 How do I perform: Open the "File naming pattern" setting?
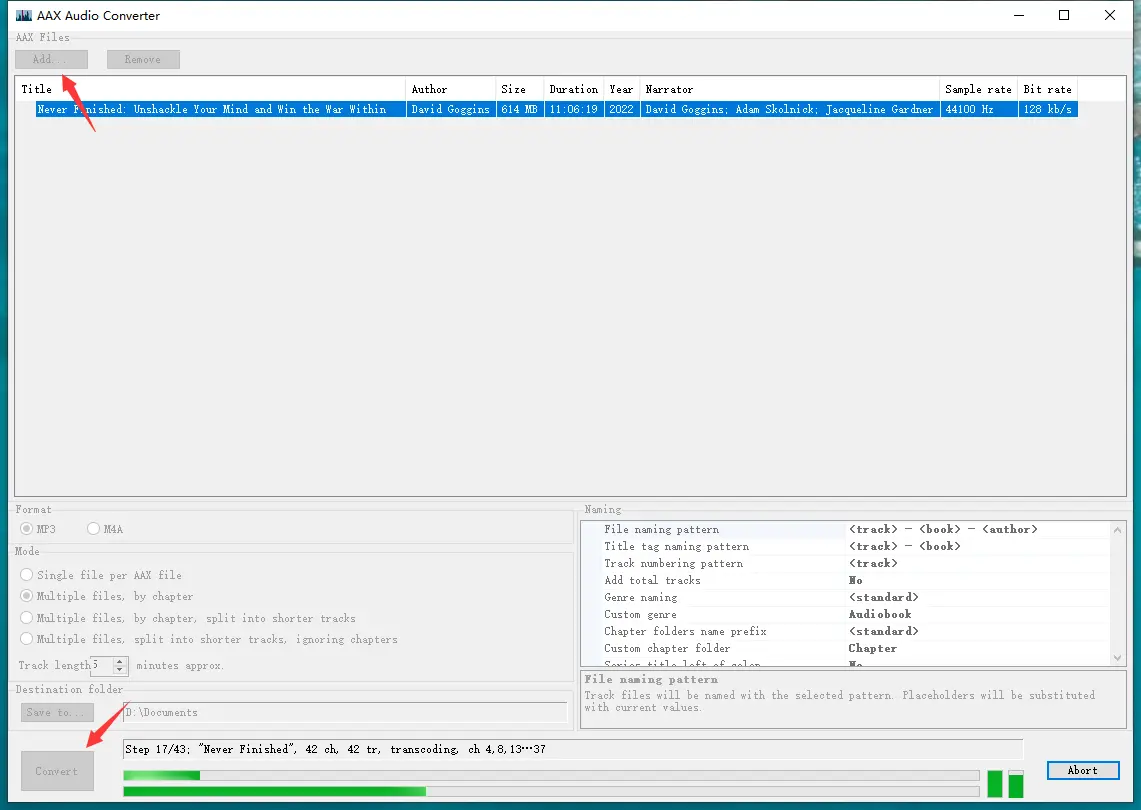(700, 529)
